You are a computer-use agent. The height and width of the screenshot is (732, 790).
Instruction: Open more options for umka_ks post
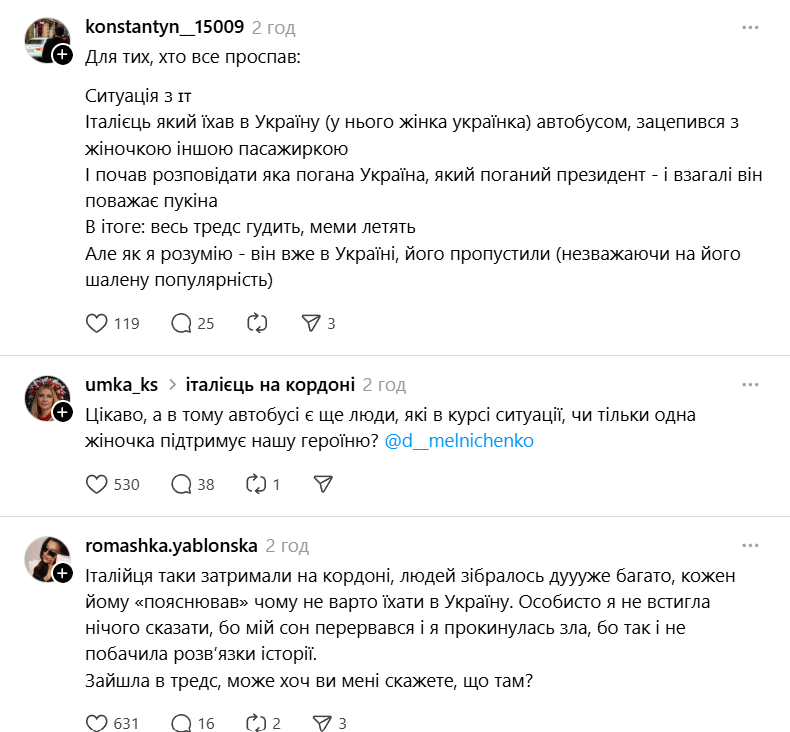[x=750, y=385]
